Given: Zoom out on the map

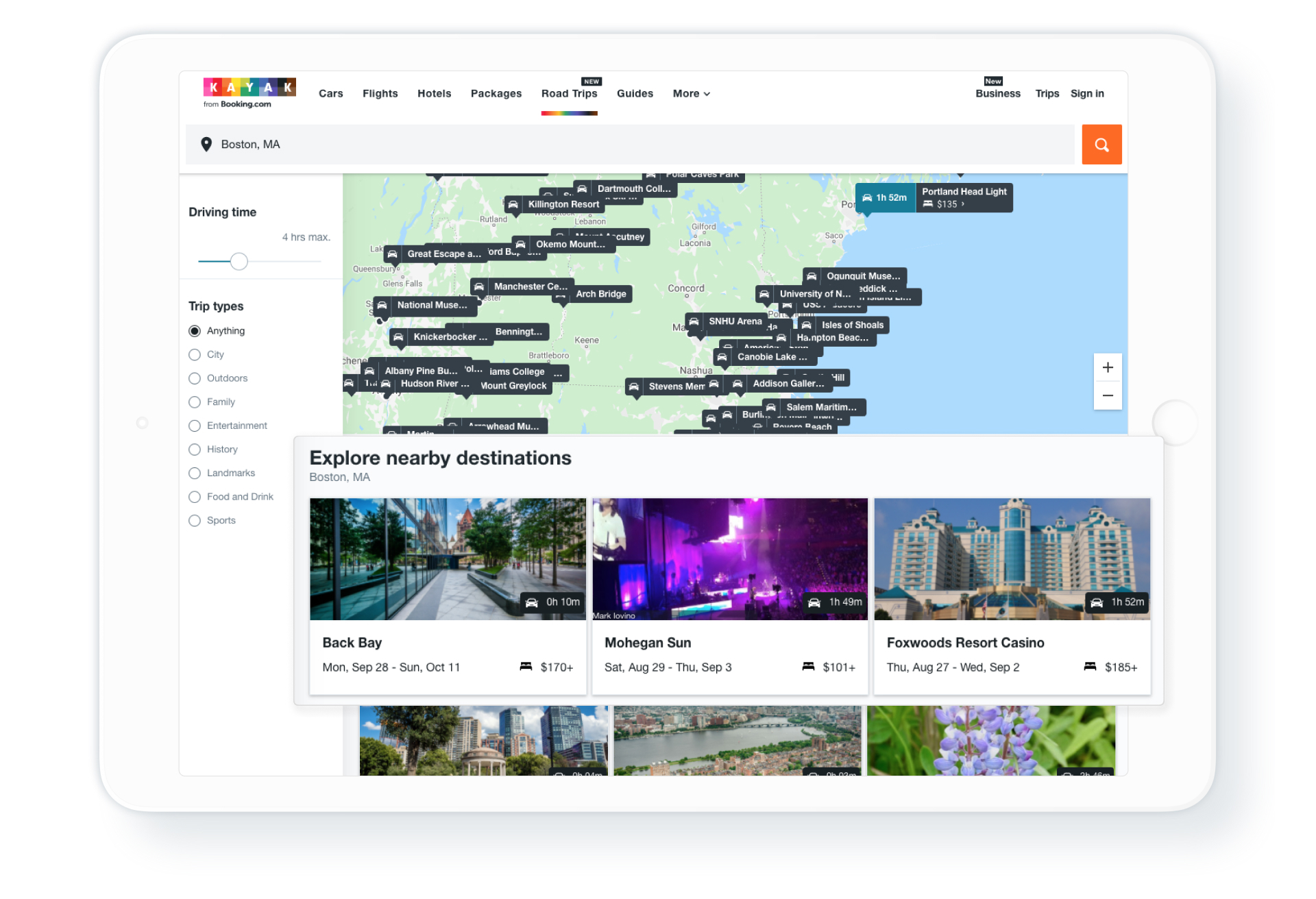Looking at the screenshot, I should [x=1108, y=396].
